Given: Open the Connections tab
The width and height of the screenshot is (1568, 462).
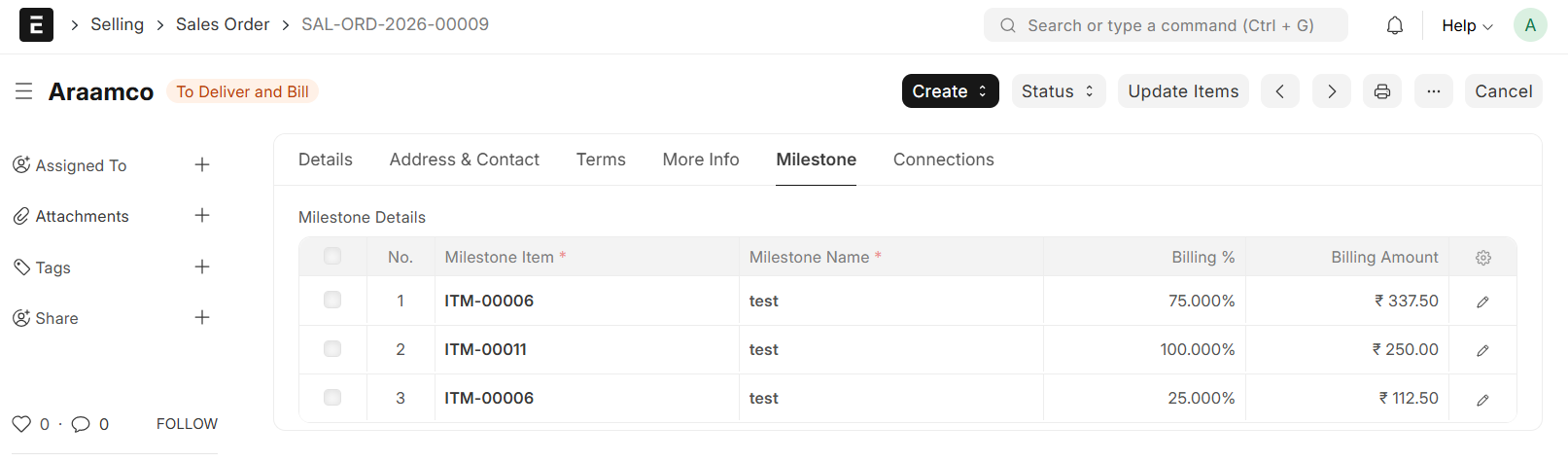Looking at the screenshot, I should click(x=943, y=160).
